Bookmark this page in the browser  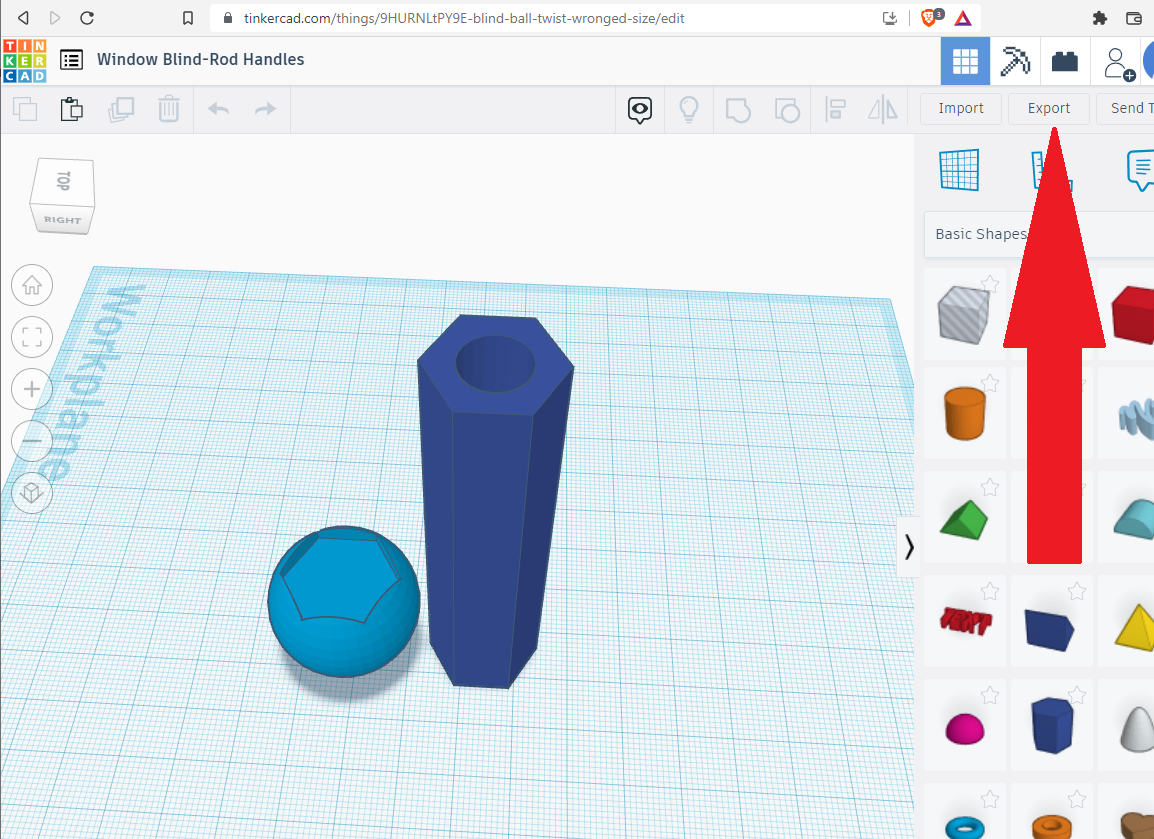[x=188, y=18]
